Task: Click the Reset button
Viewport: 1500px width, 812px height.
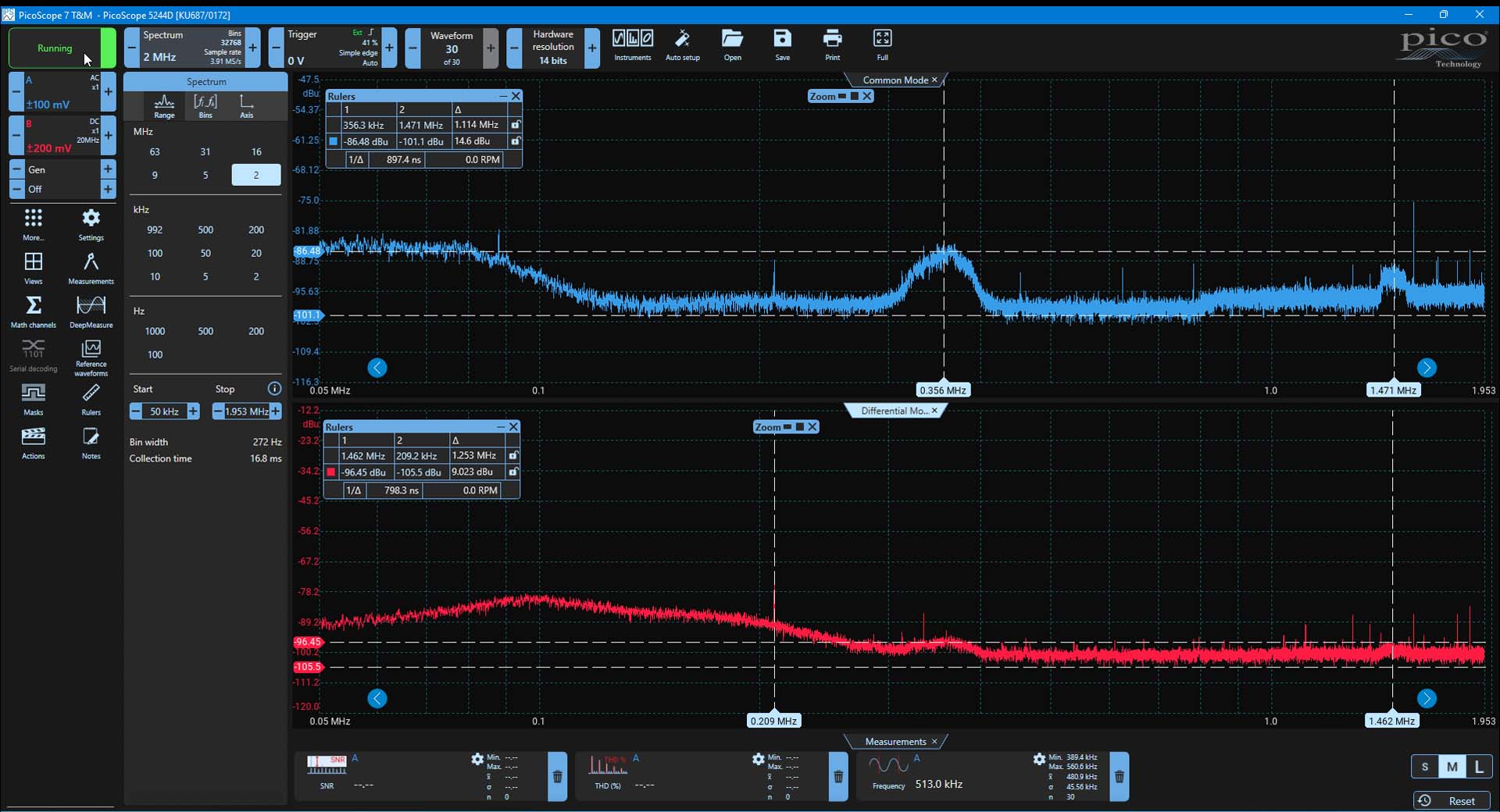Action: 1452,800
